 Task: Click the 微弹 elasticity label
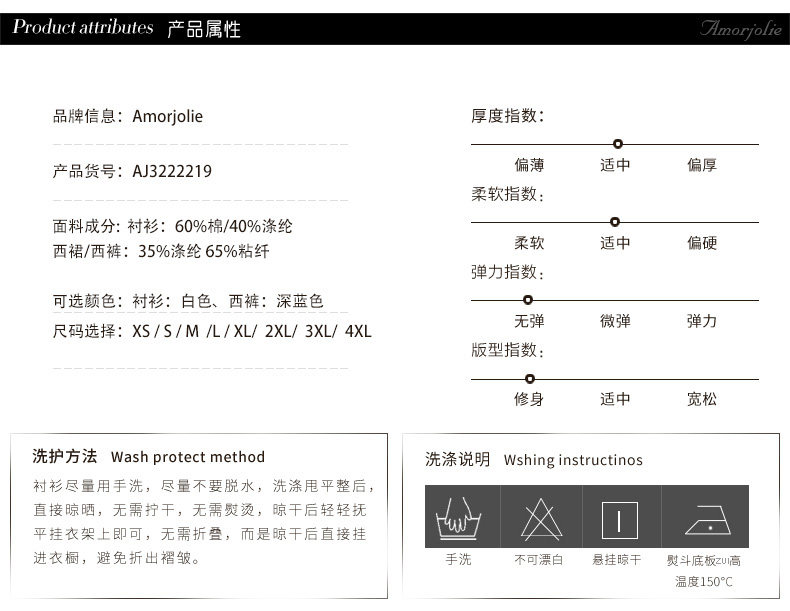615,321
